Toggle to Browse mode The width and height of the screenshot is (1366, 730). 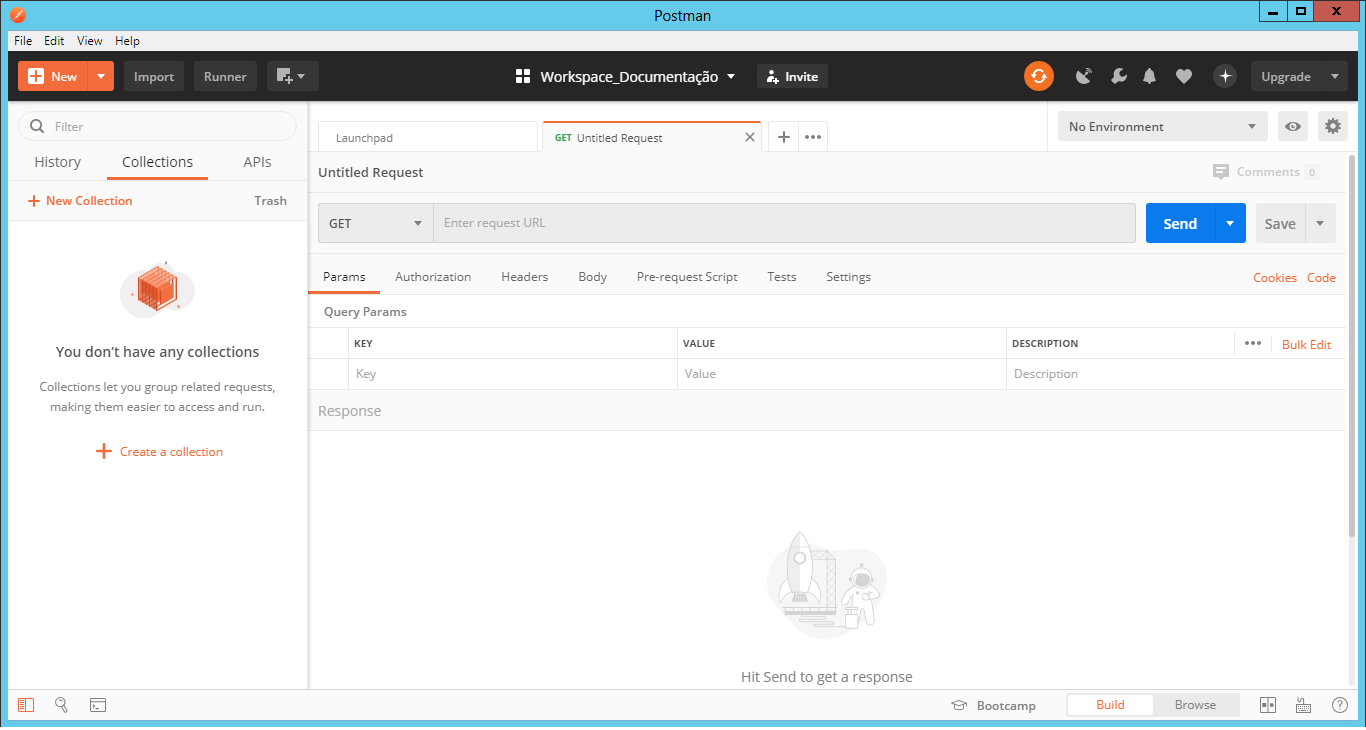pos(1195,705)
